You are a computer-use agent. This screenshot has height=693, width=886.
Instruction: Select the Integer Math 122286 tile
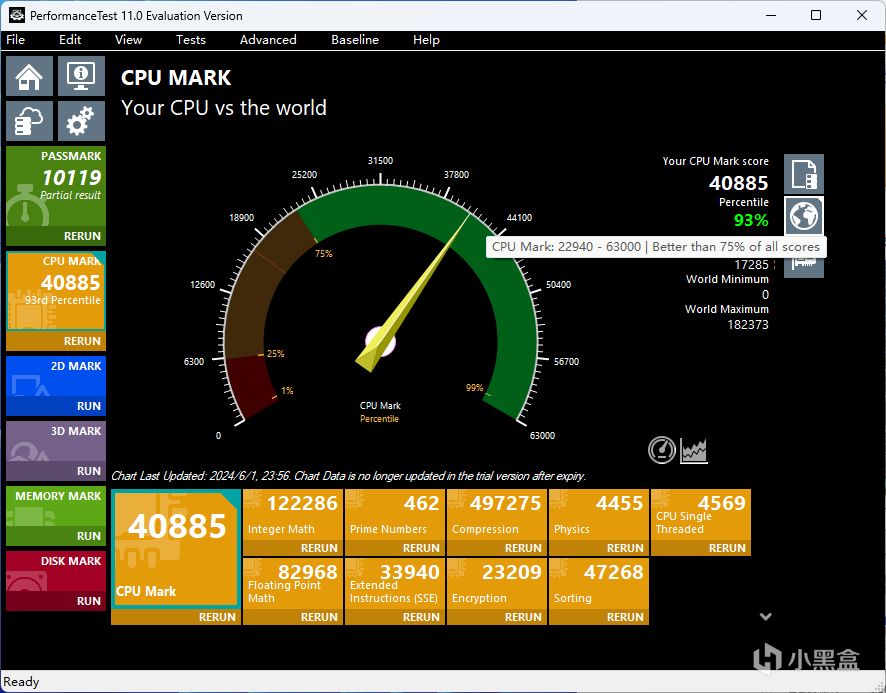(x=293, y=515)
